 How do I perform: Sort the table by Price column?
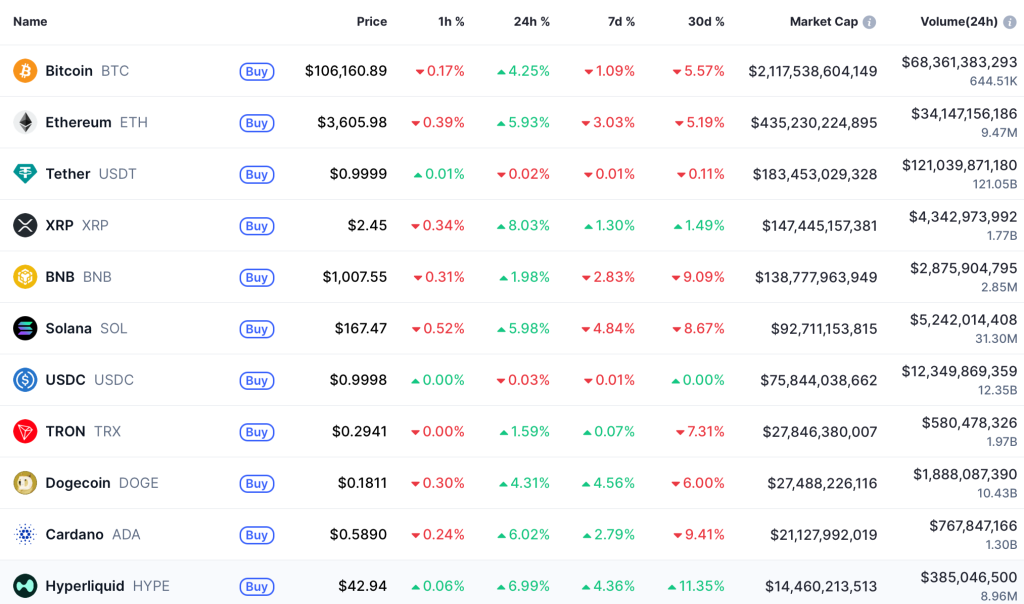click(x=372, y=21)
